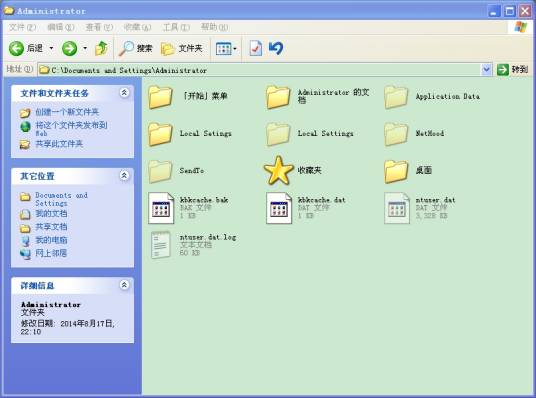
Task: Select the faded Local Settings folder icon
Action: tap(278, 134)
